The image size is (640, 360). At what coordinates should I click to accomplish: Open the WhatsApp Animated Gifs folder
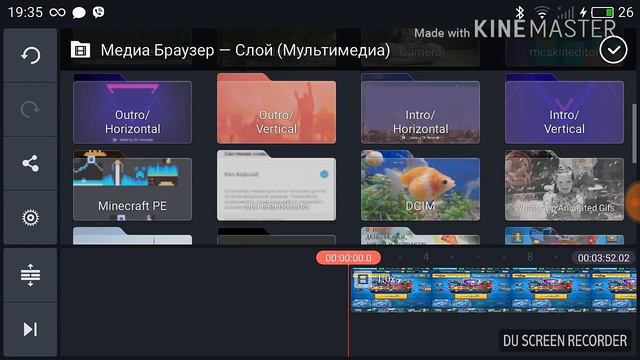564,186
